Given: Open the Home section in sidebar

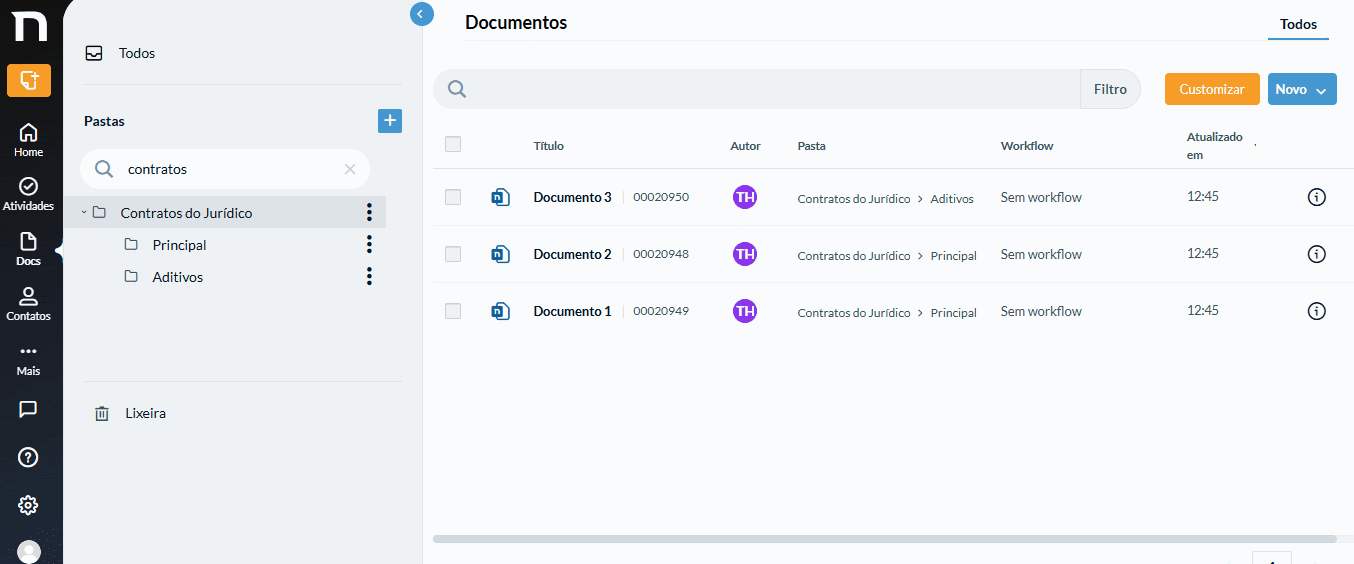Looking at the screenshot, I should click(28, 140).
